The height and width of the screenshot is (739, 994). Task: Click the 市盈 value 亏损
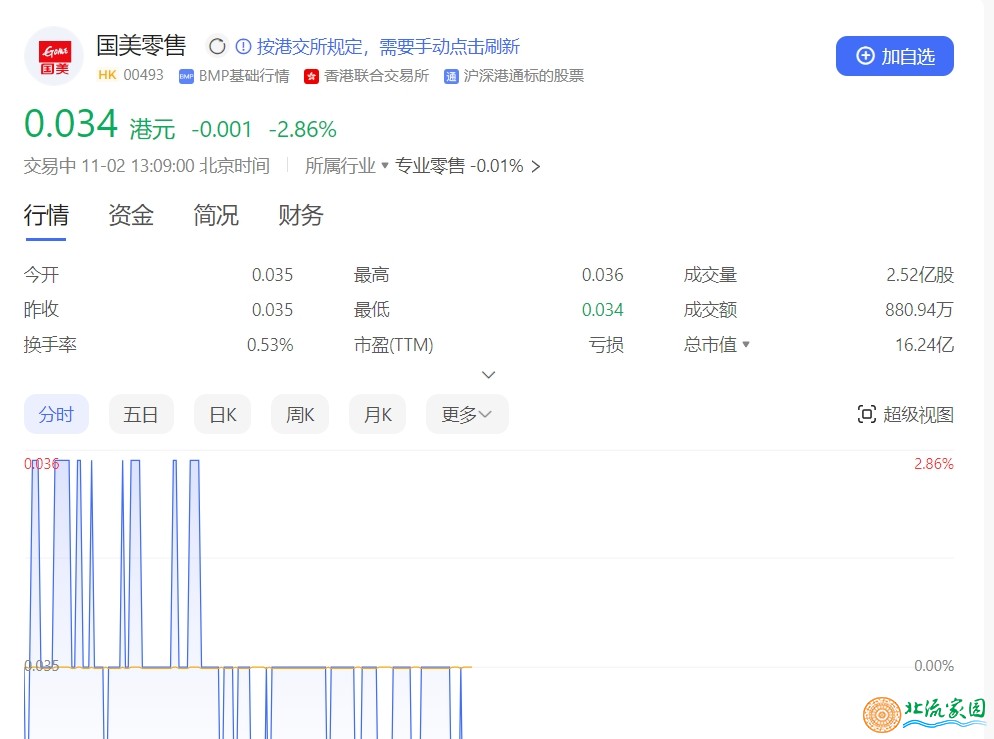pyautogui.click(x=606, y=345)
